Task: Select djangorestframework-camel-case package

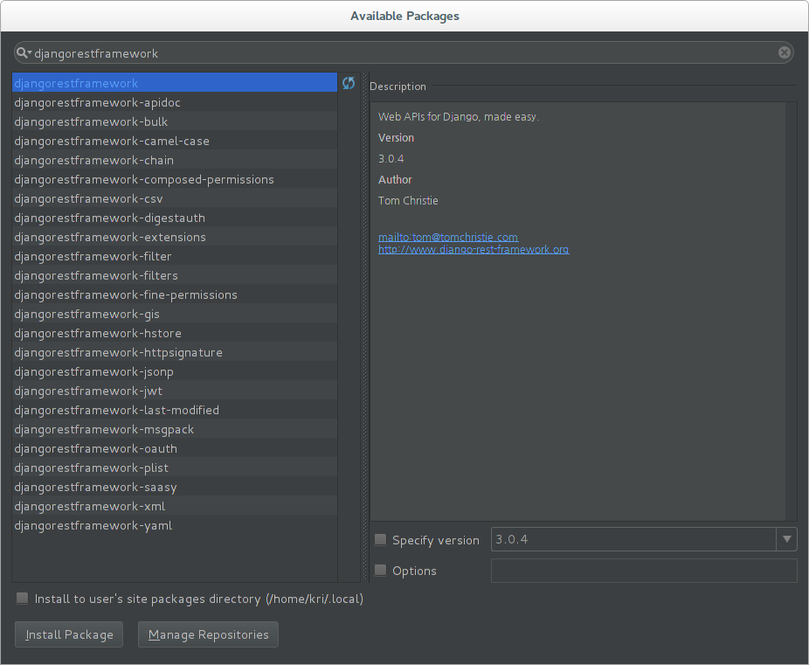Action: pyautogui.click(x=174, y=140)
